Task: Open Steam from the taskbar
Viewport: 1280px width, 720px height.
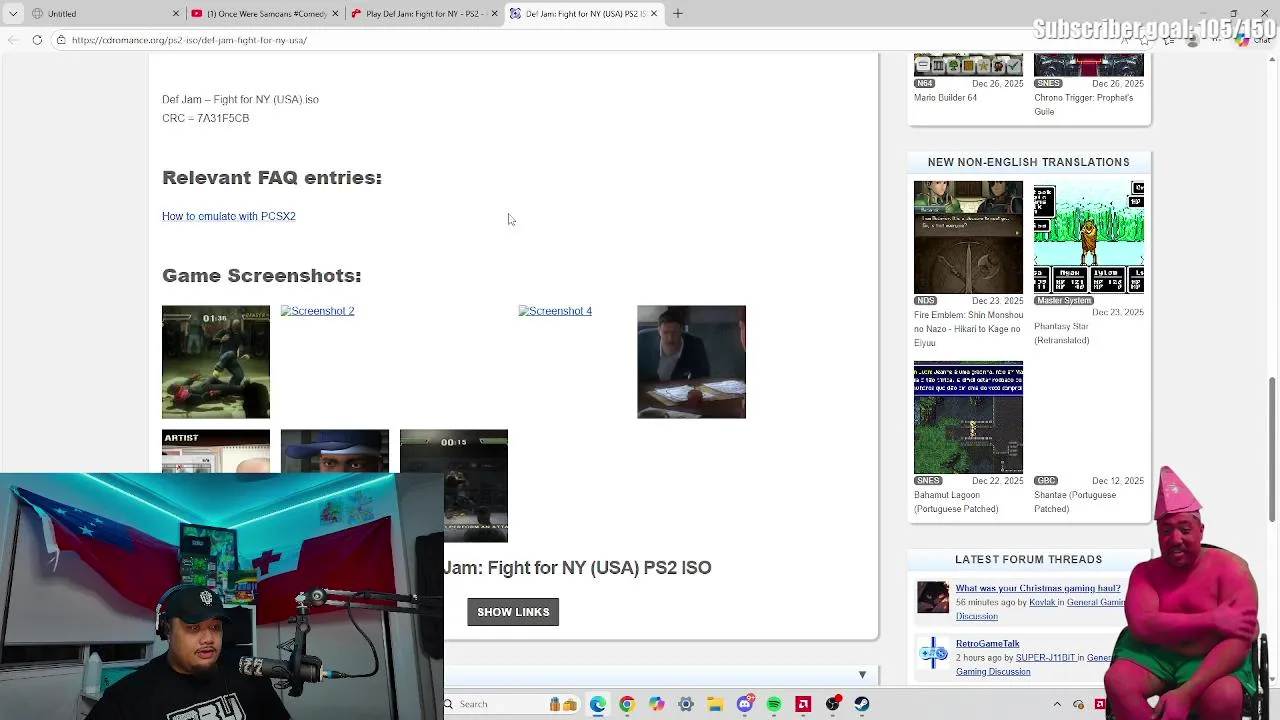Action: [x=862, y=704]
